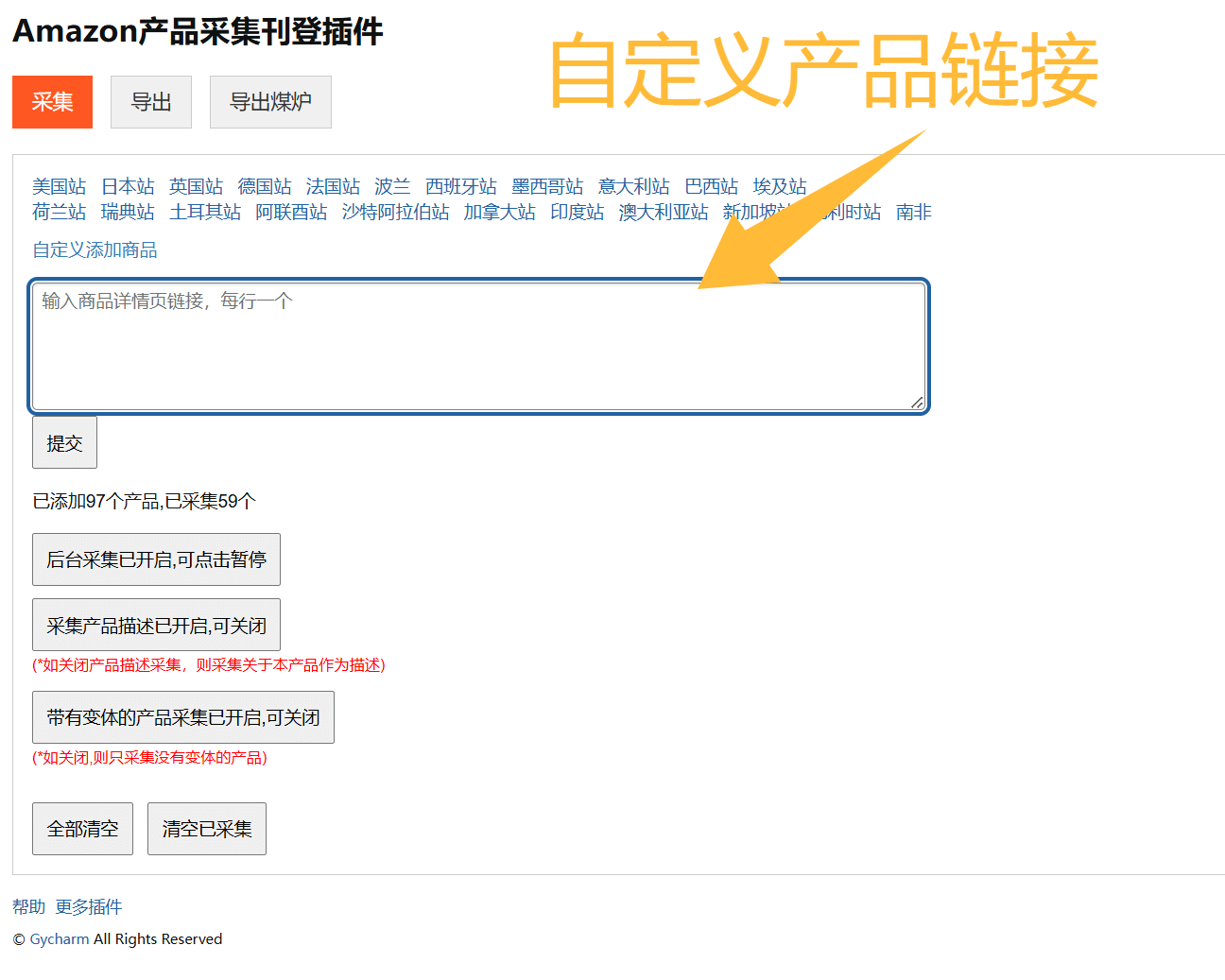The width and height of the screenshot is (1225, 980).
Task: Switch to the 导出 tab
Action: point(151,102)
